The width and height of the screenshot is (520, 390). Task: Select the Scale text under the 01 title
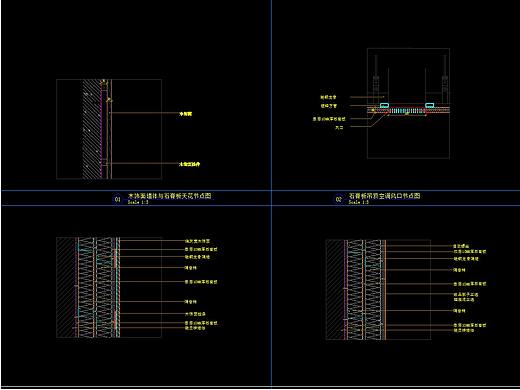pos(138,202)
